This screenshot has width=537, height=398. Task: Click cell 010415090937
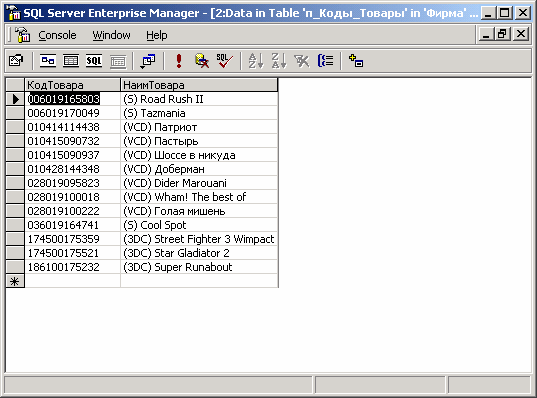coord(72,155)
